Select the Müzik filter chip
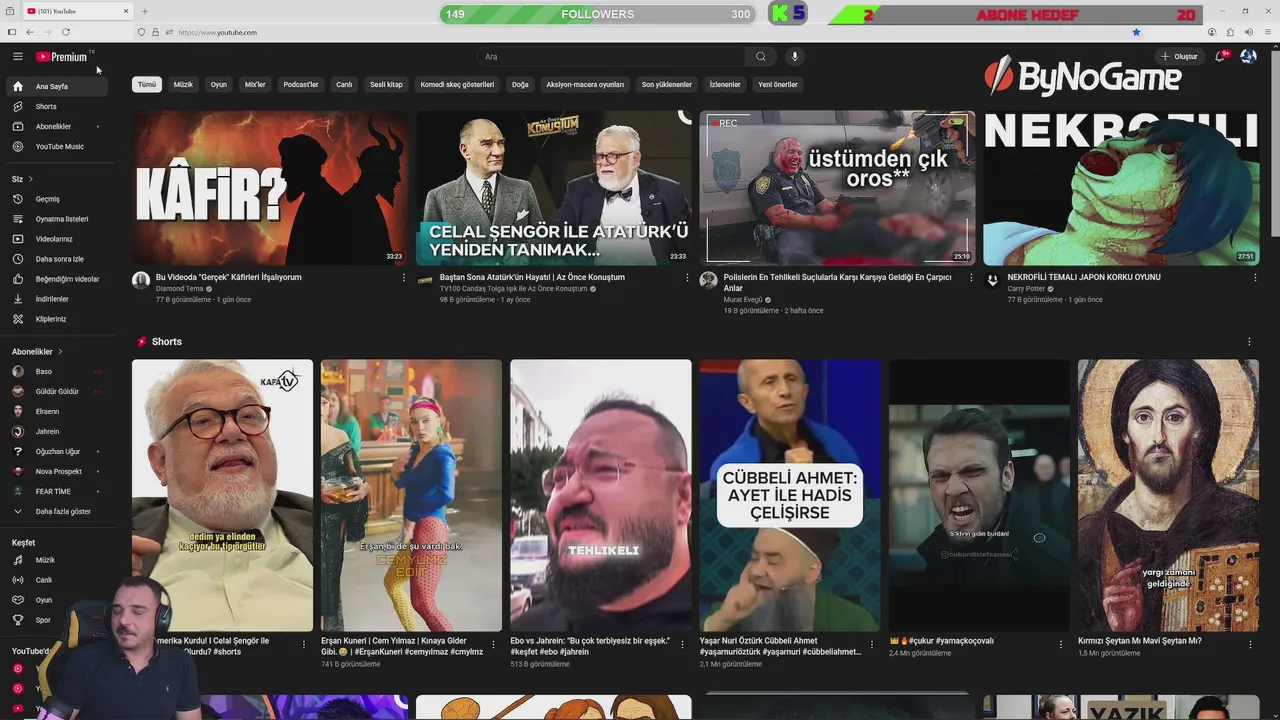1280x720 pixels. pos(183,85)
